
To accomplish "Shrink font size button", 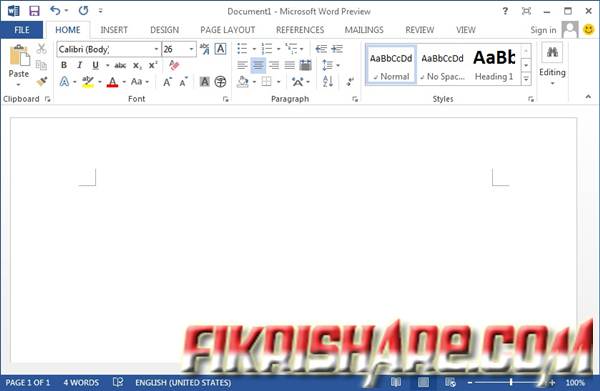I will pyautogui.click(x=183, y=82).
